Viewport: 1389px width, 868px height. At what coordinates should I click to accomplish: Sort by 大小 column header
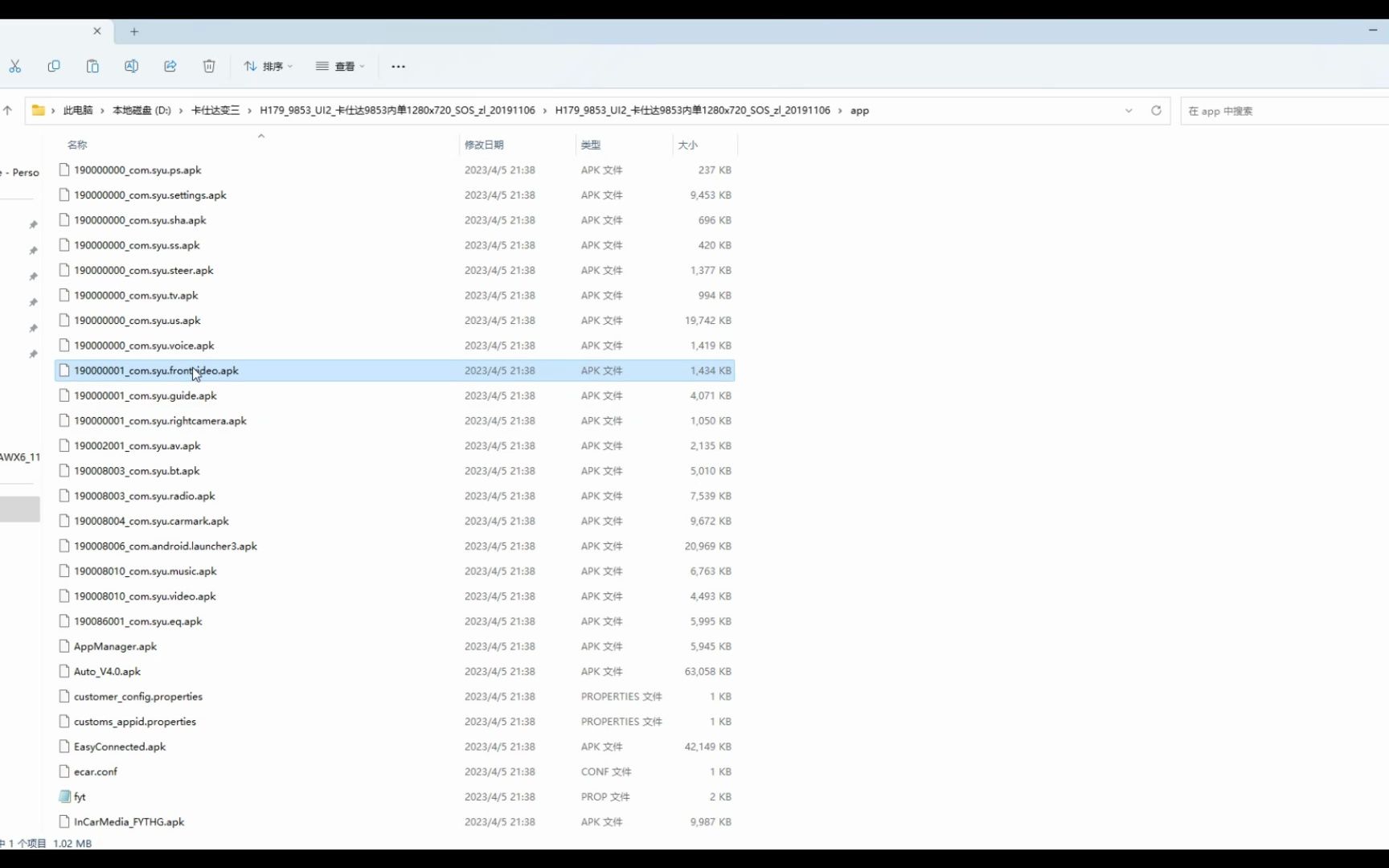688,145
